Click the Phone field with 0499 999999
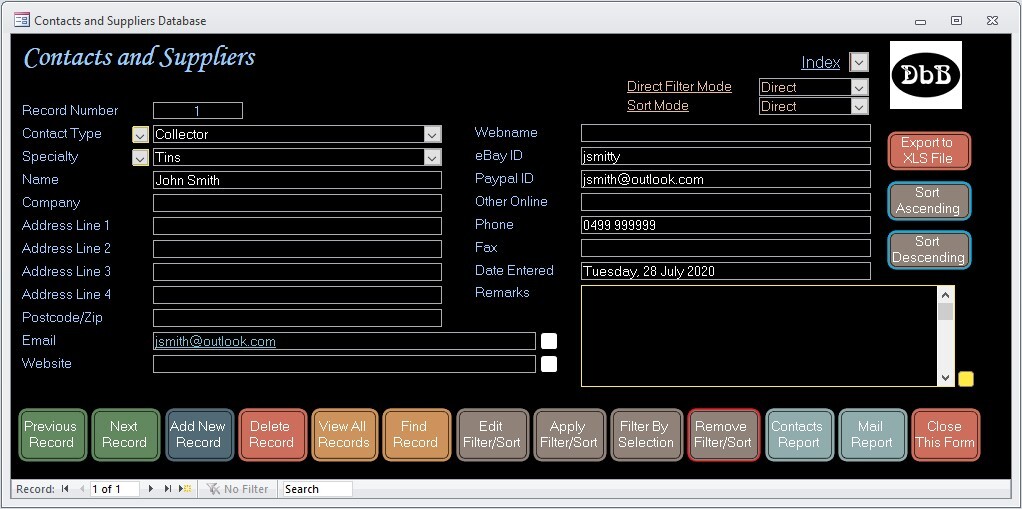 coord(725,225)
